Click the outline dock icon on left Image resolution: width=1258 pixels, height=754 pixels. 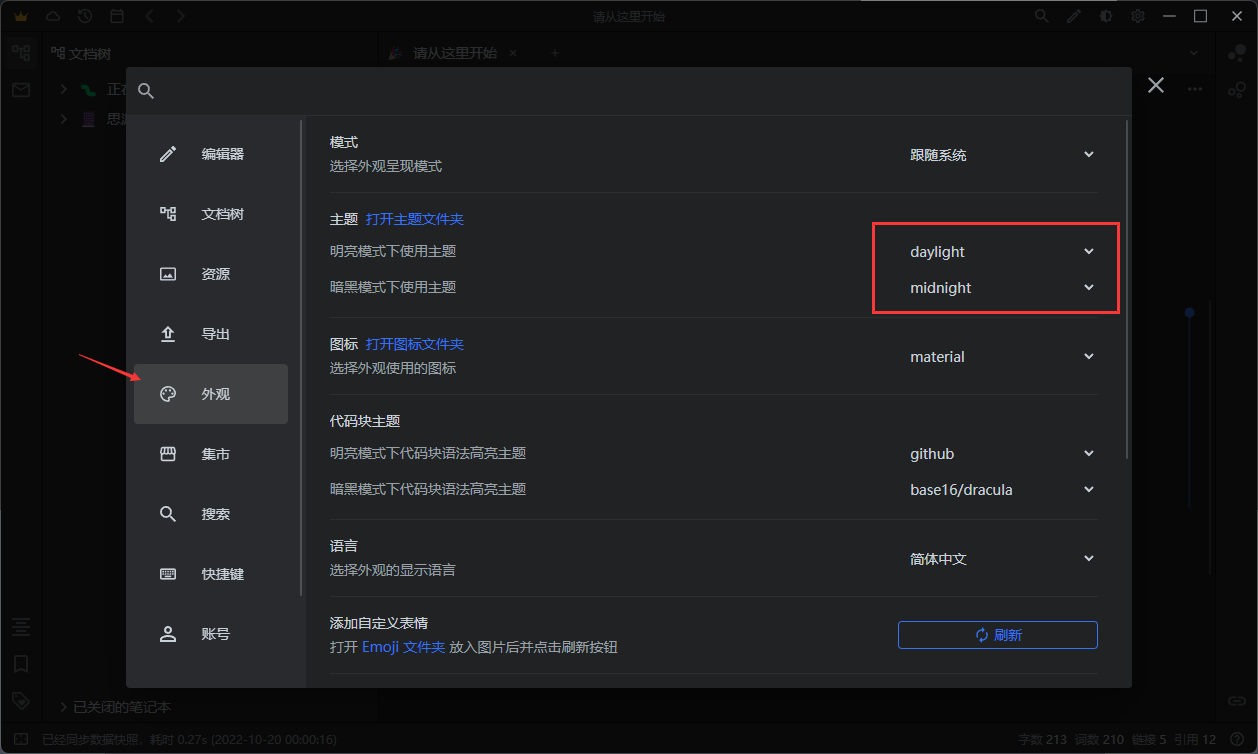pos(21,627)
